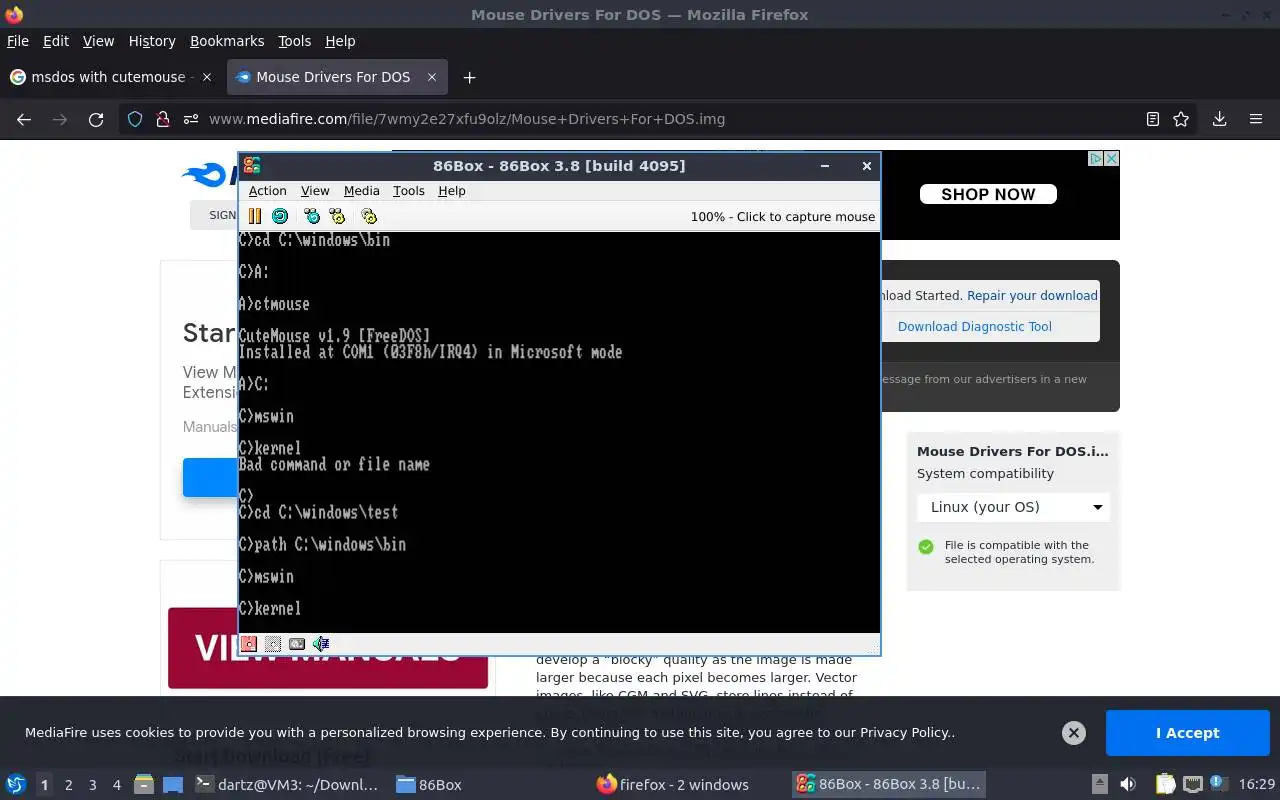The width and height of the screenshot is (1280, 800).
Task: Click the Repair your download link
Action: pyautogui.click(x=1032, y=295)
